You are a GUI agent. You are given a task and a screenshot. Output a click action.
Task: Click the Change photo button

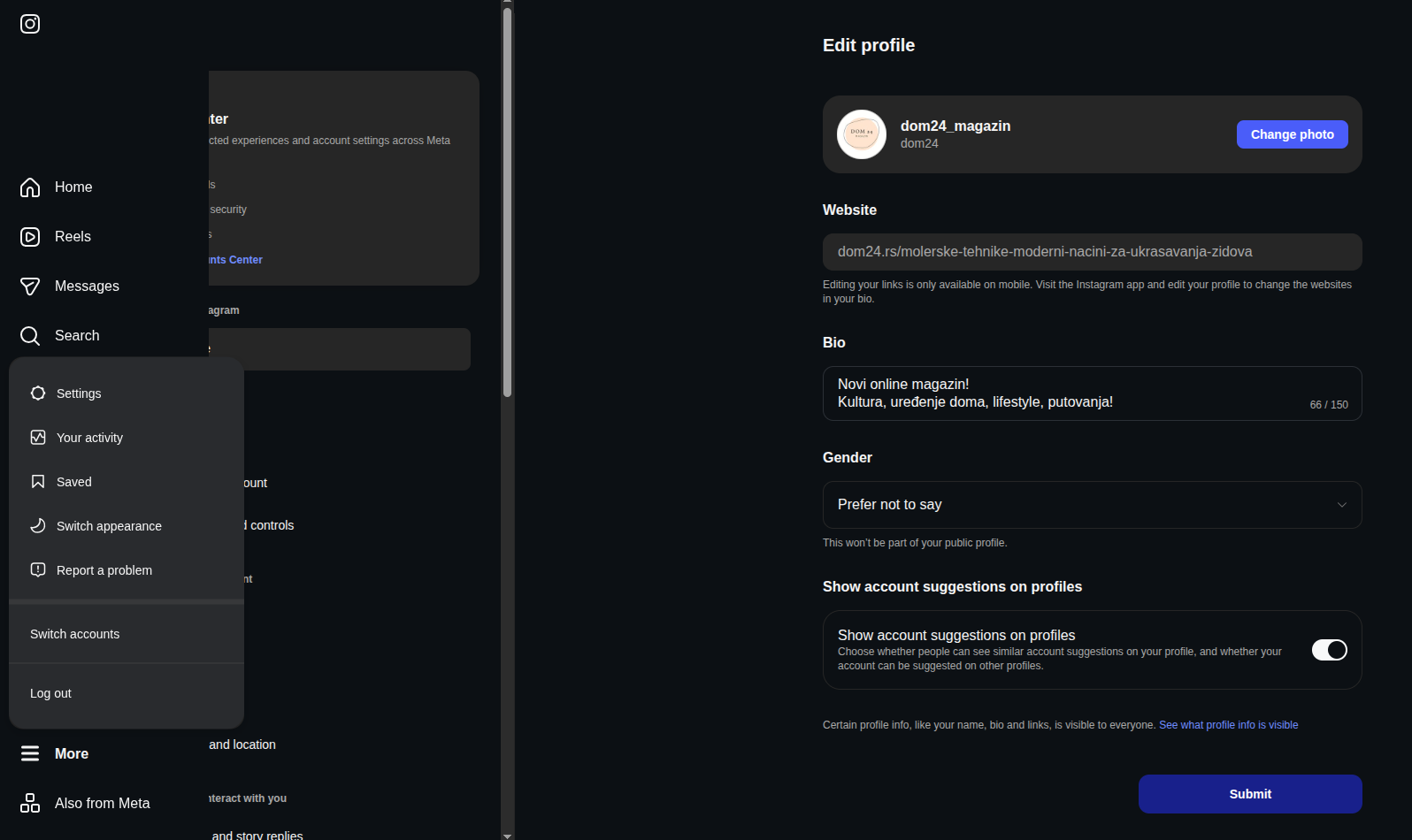point(1292,134)
